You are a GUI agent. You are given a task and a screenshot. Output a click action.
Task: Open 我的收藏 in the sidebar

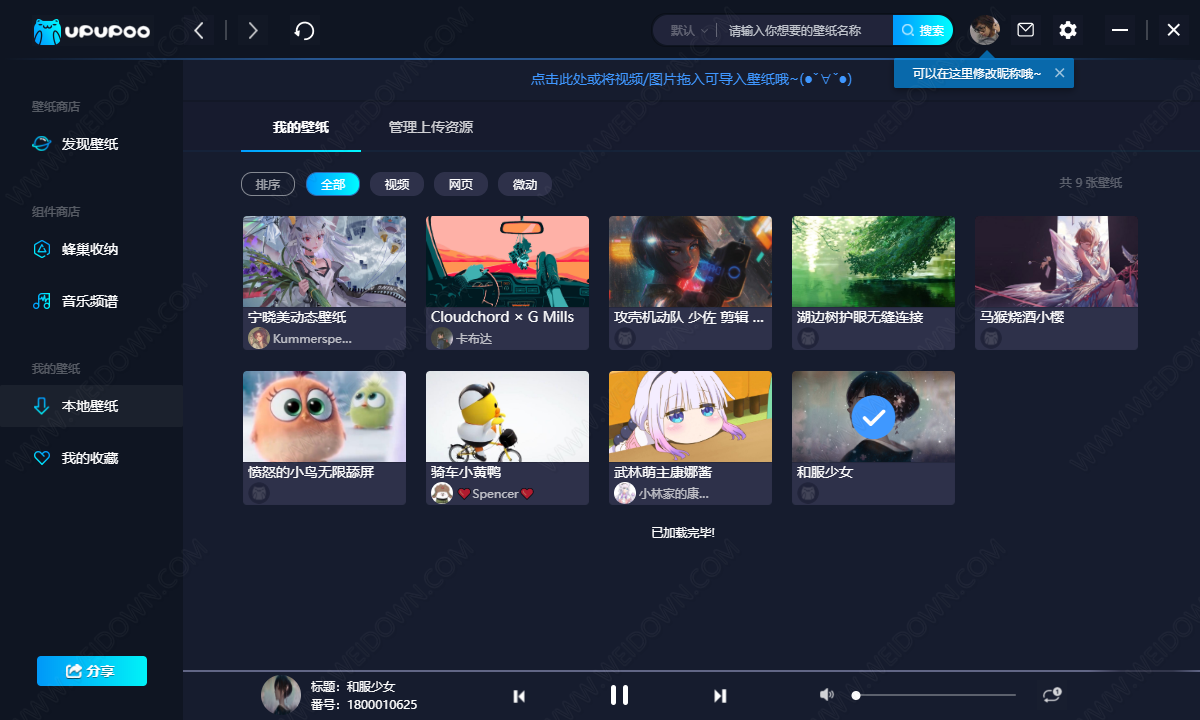tap(91, 458)
